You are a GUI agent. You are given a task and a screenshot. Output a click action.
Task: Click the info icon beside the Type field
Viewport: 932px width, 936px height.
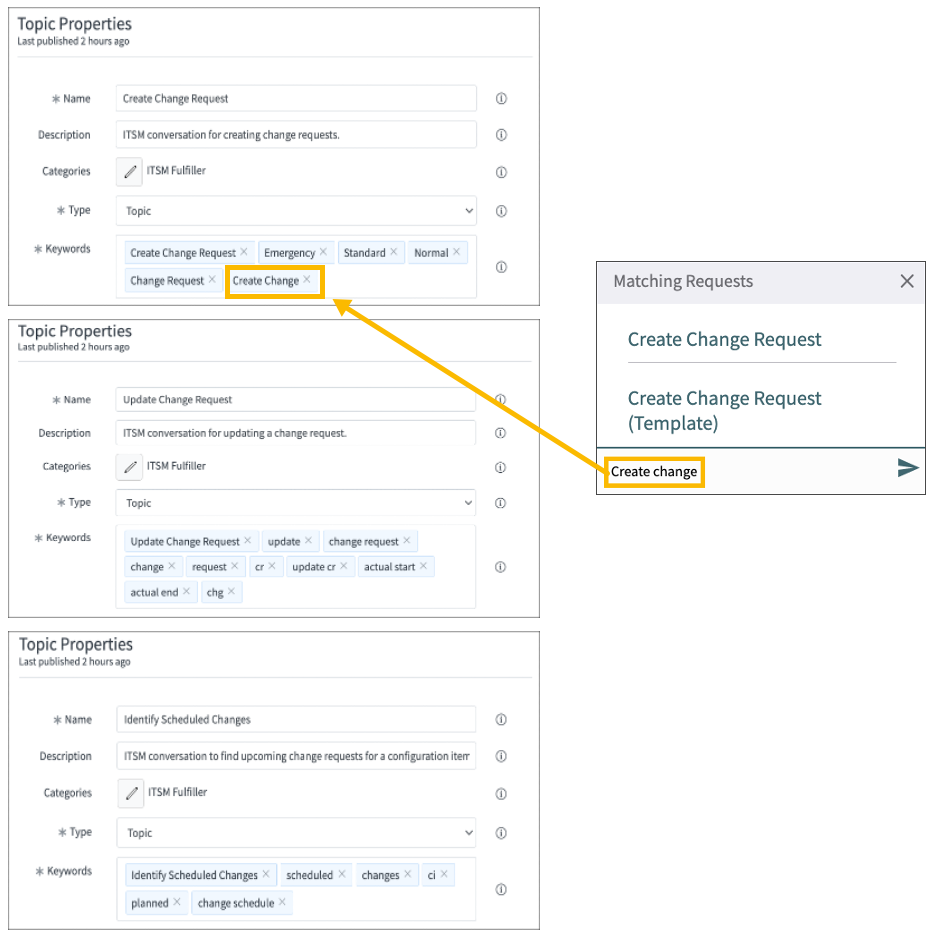pos(501,211)
